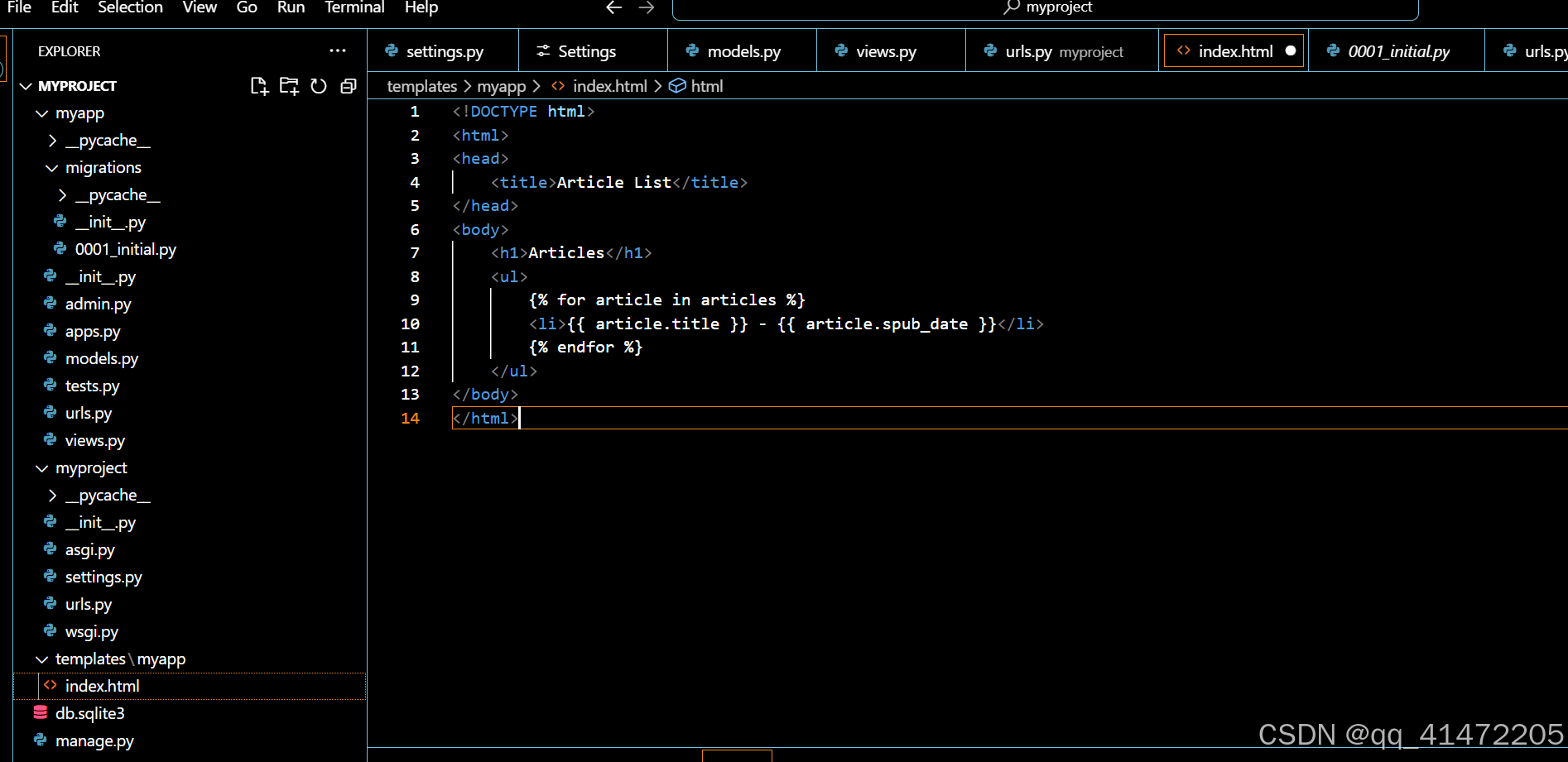1568x762 pixels.
Task: Click the Python icon next to manage.py
Action: click(41, 740)
